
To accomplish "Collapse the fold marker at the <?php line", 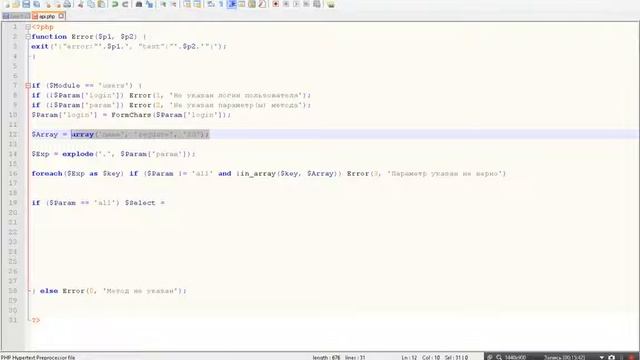I will pos(28,27).
